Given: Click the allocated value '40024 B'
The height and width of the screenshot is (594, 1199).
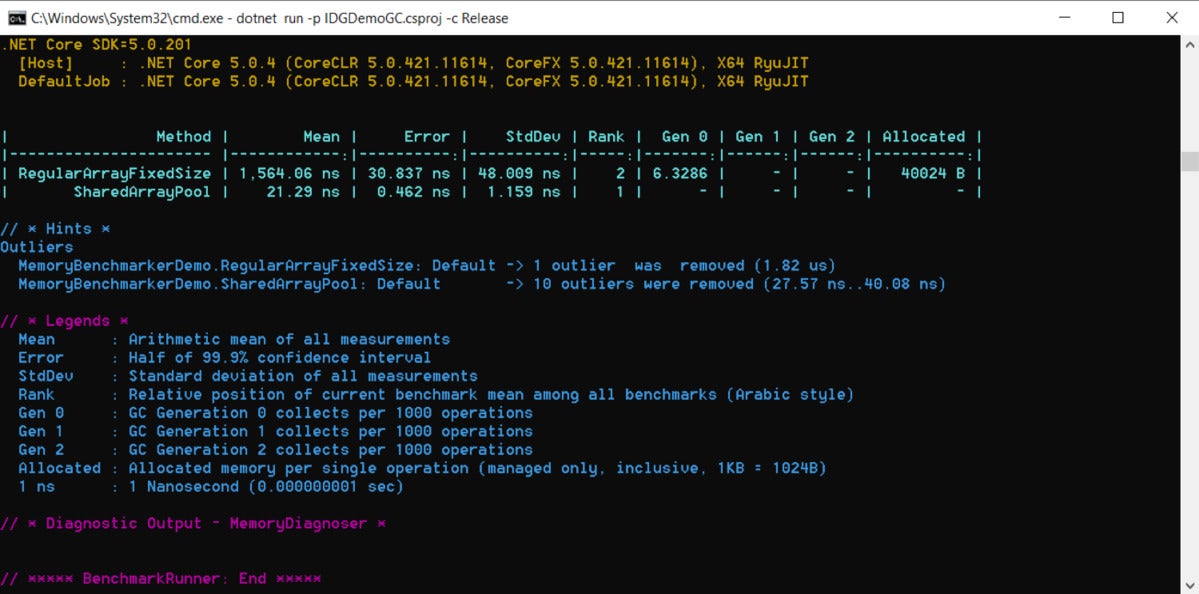Looking at the screenshot, I should pyautogui.click(x=934, y=174).
